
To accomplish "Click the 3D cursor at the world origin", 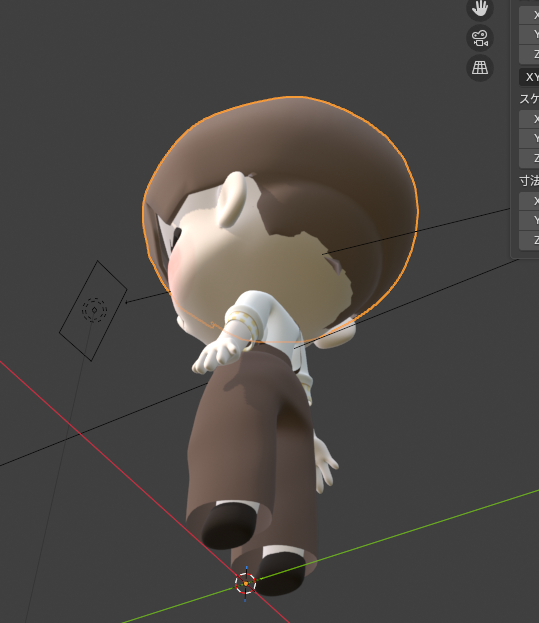I will pos(245,583).
